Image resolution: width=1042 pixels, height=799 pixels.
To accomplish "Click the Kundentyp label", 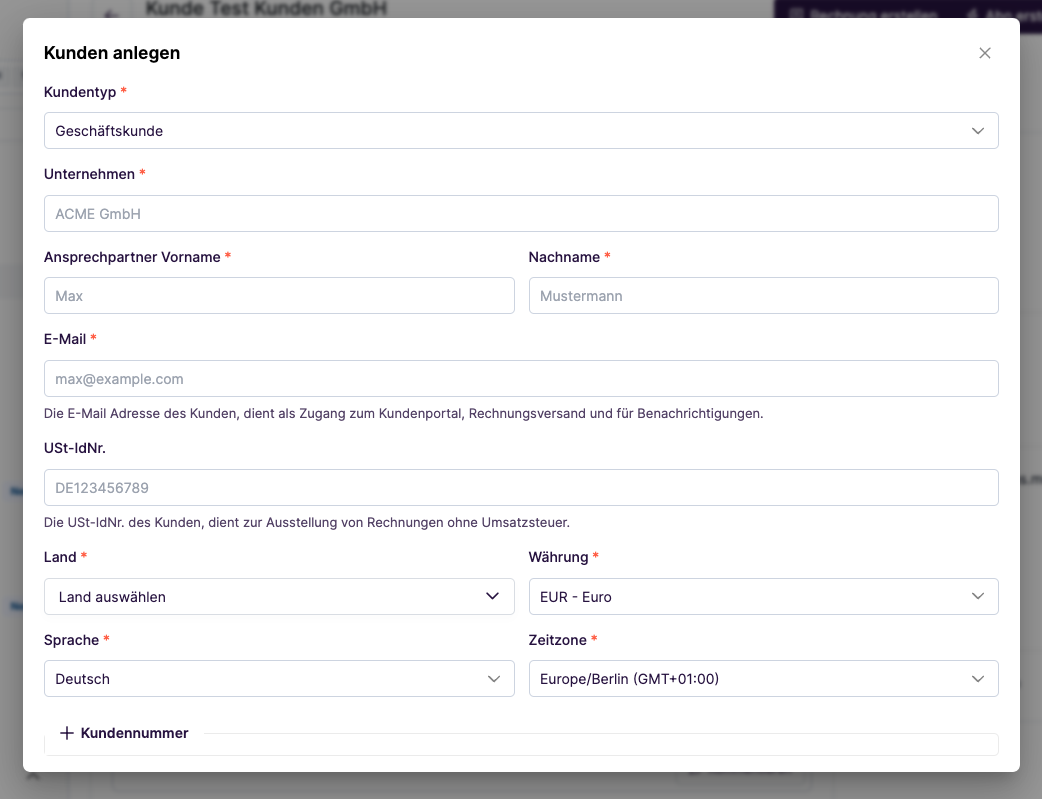I will tap(80, 92).
